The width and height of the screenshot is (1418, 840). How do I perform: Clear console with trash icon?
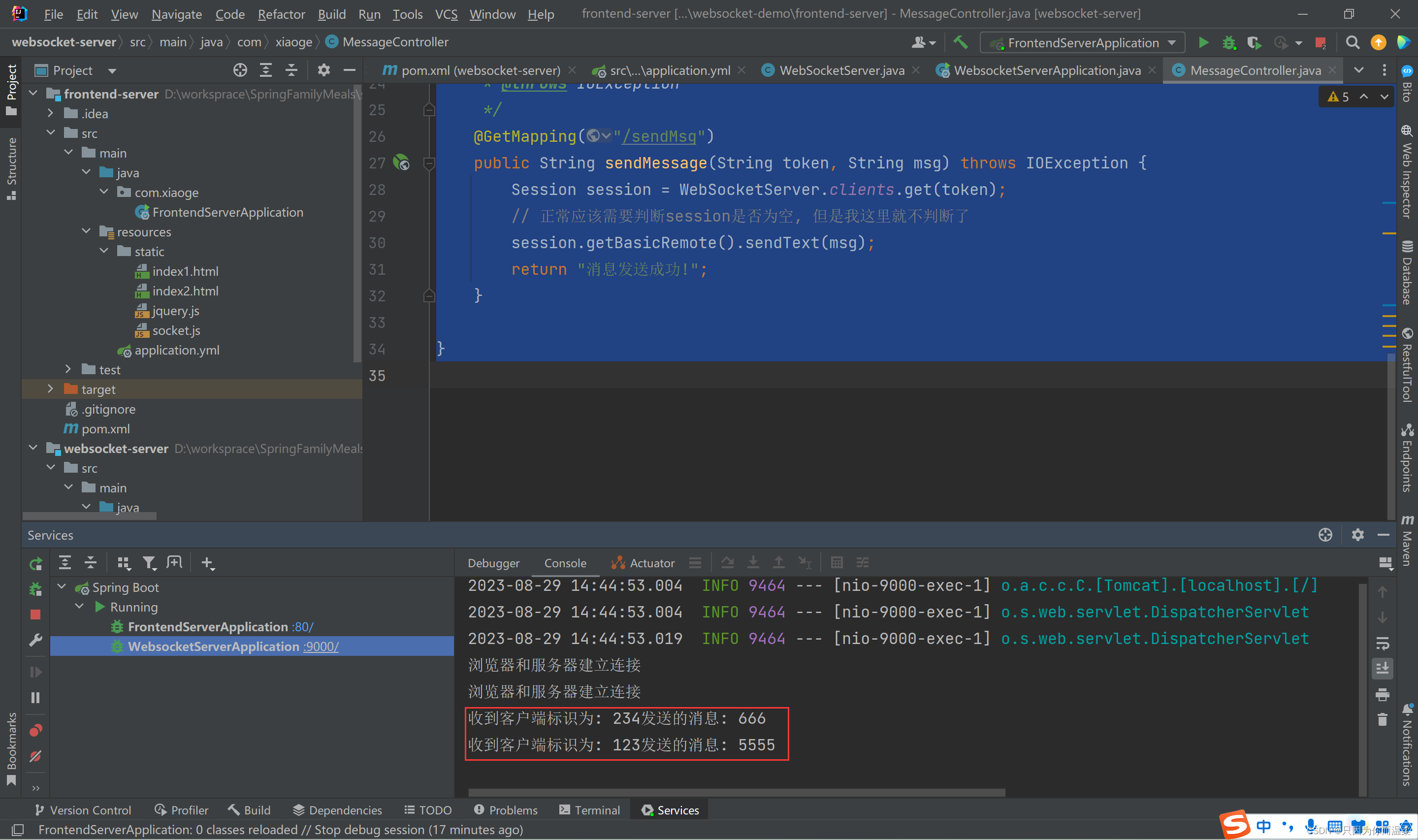pyautogui.click(x=1383, y=719)
